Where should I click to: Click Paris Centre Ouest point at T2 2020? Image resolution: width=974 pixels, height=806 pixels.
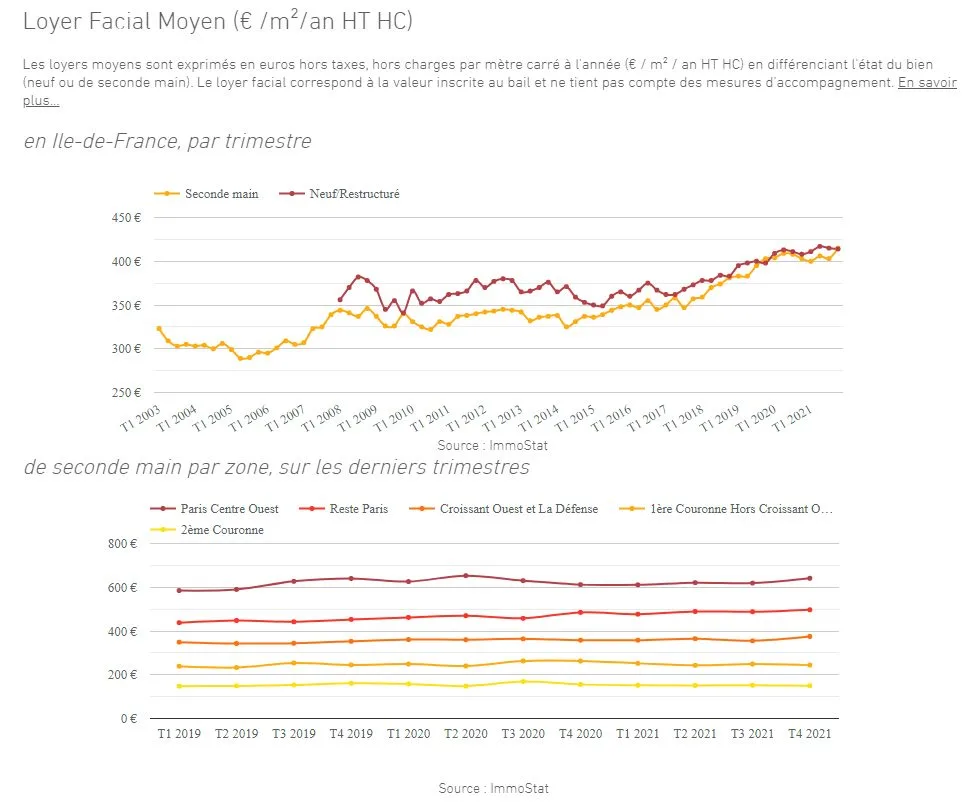464,576
